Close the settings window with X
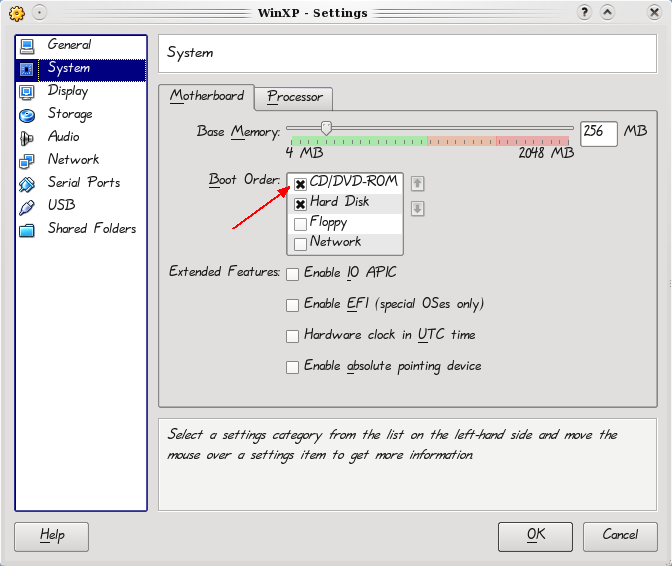This screenshot has width=672, height=566. tap(654, 13)
